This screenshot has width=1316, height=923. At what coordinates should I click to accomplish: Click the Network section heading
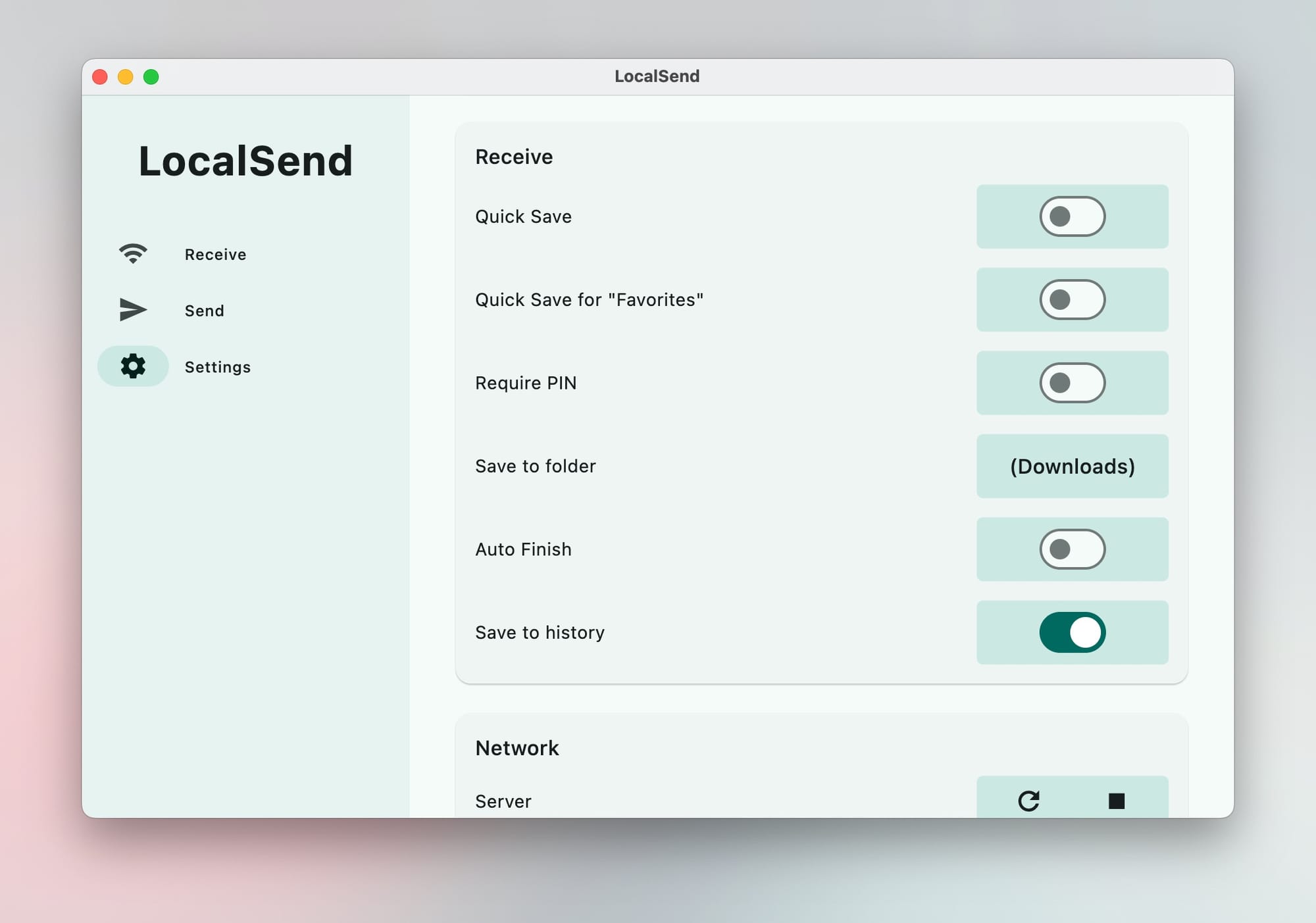tap(517, 748)
